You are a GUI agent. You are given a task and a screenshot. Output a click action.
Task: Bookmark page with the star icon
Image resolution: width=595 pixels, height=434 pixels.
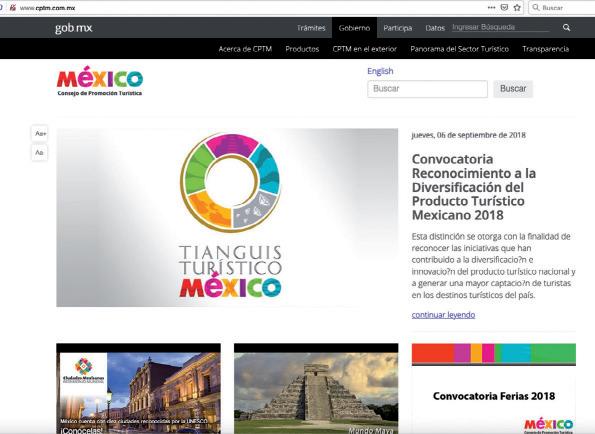517,8
